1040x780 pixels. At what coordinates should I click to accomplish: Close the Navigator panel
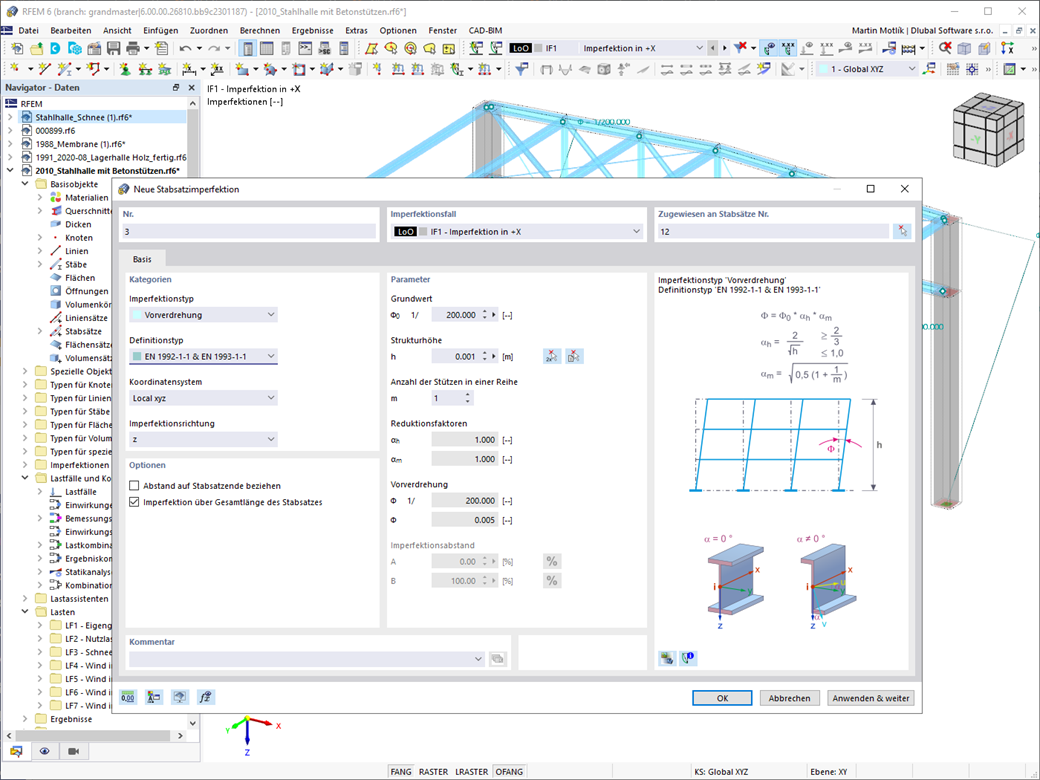(192, 88)
